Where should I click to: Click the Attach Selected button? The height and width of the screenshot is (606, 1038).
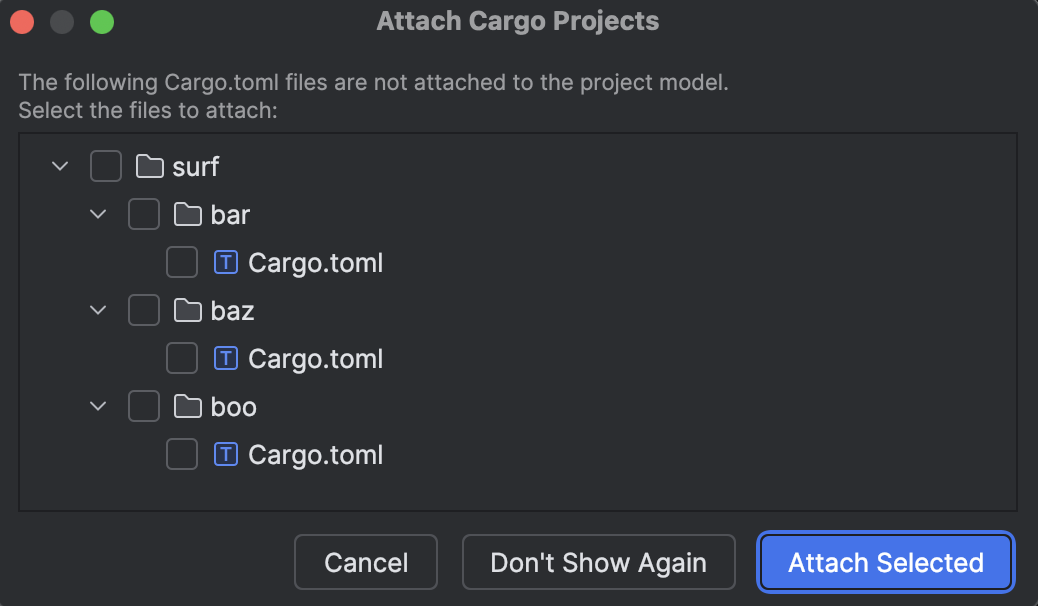[885, 562]
